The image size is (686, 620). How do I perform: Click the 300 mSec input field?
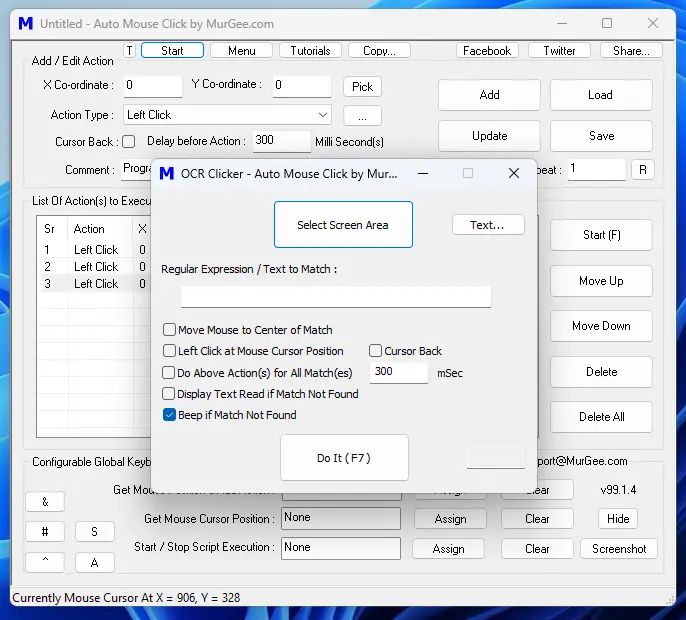pos(399,372)
